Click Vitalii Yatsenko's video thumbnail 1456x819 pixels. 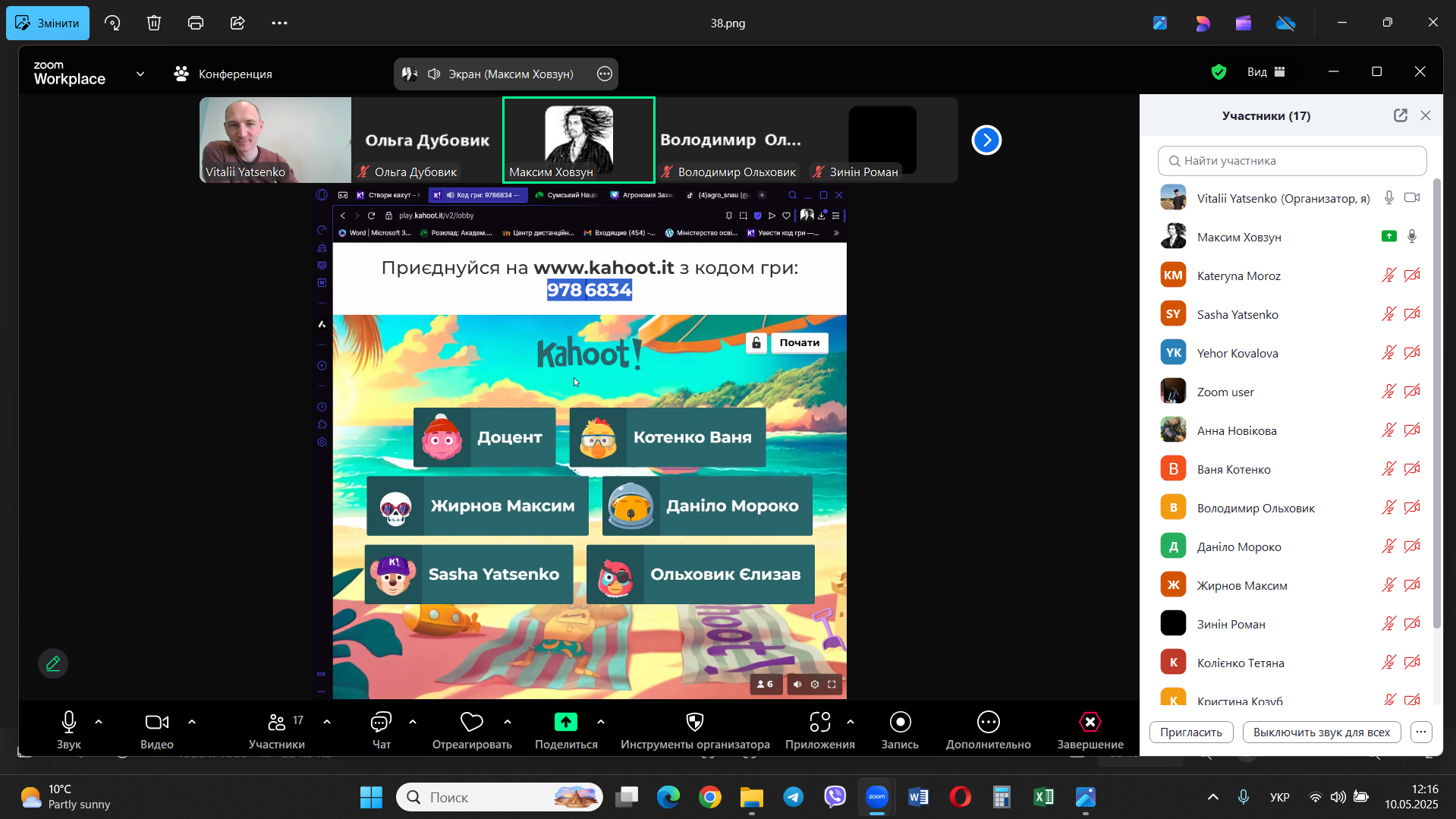click(x=275, y=140)
